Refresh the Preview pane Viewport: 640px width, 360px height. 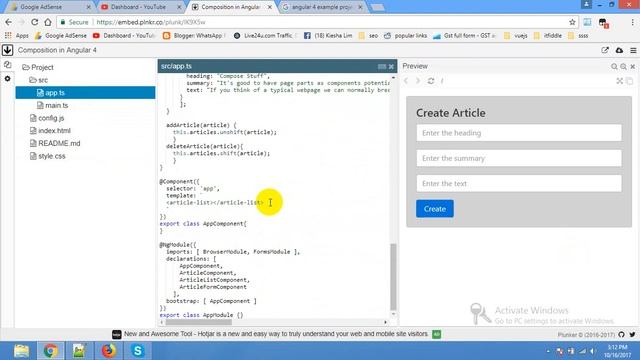pyautogui.click(x=431, y=81)
